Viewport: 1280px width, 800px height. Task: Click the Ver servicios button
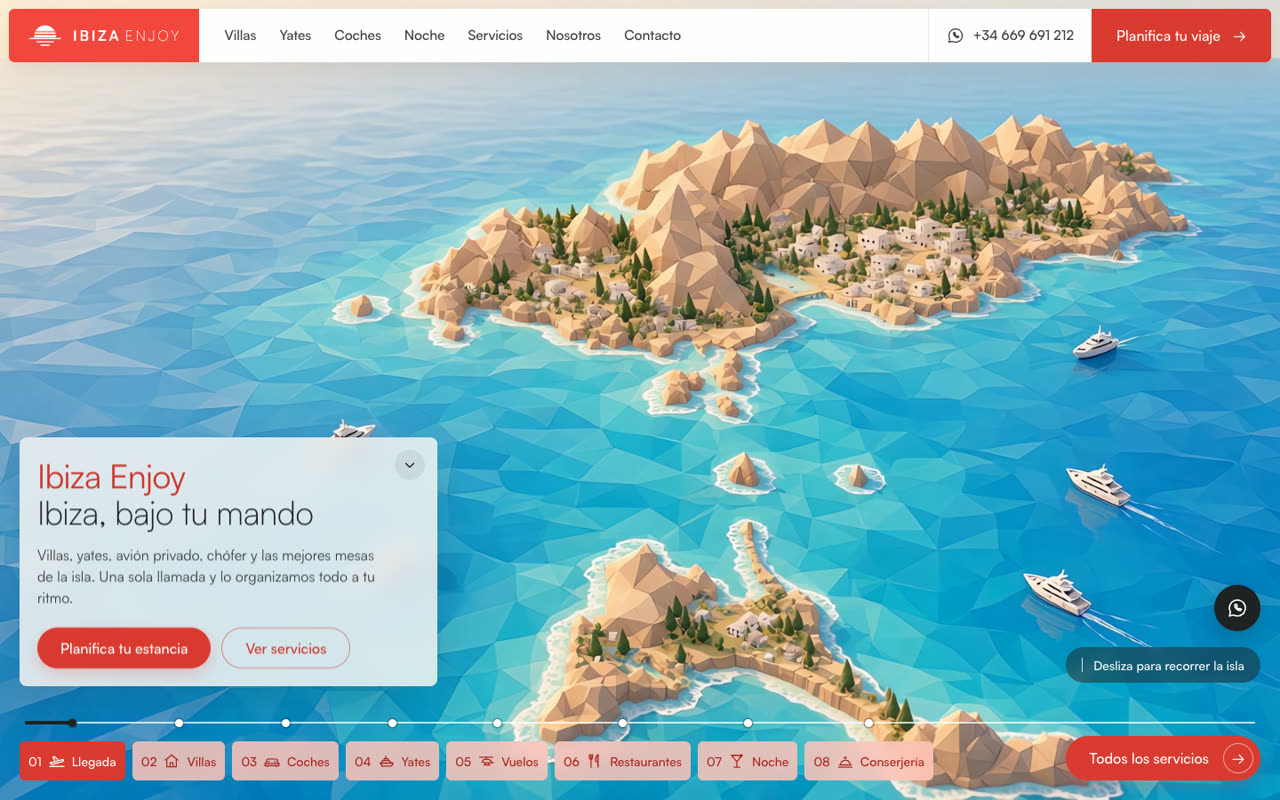(x=286, y=649)
